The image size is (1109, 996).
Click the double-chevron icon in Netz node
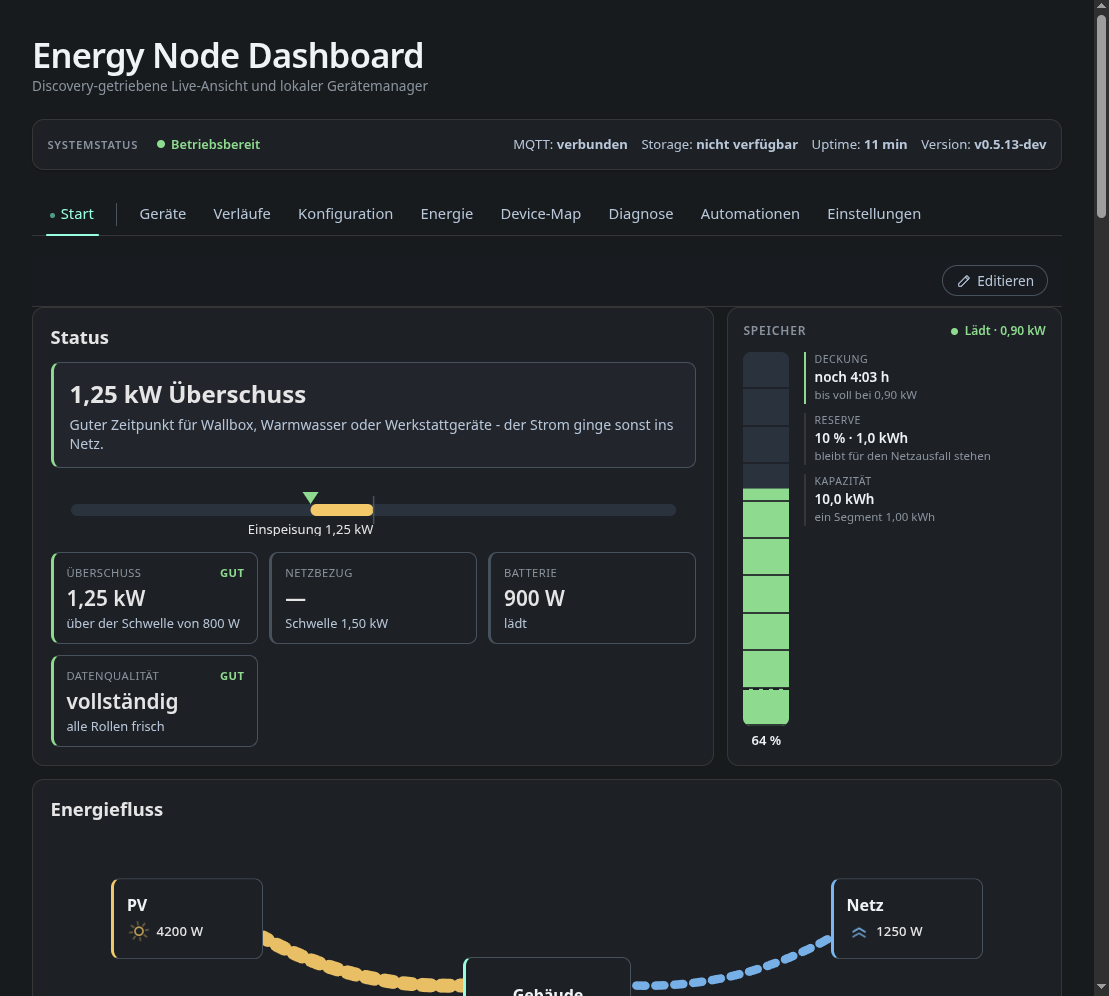point(859,932)
